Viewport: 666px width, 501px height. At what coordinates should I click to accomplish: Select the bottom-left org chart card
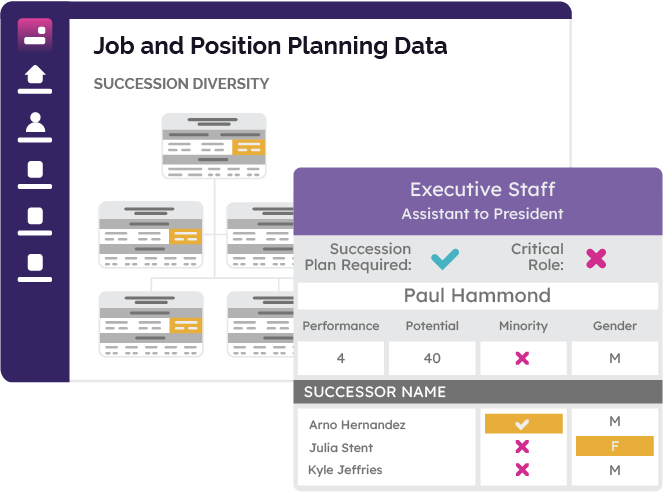[151, 324]
